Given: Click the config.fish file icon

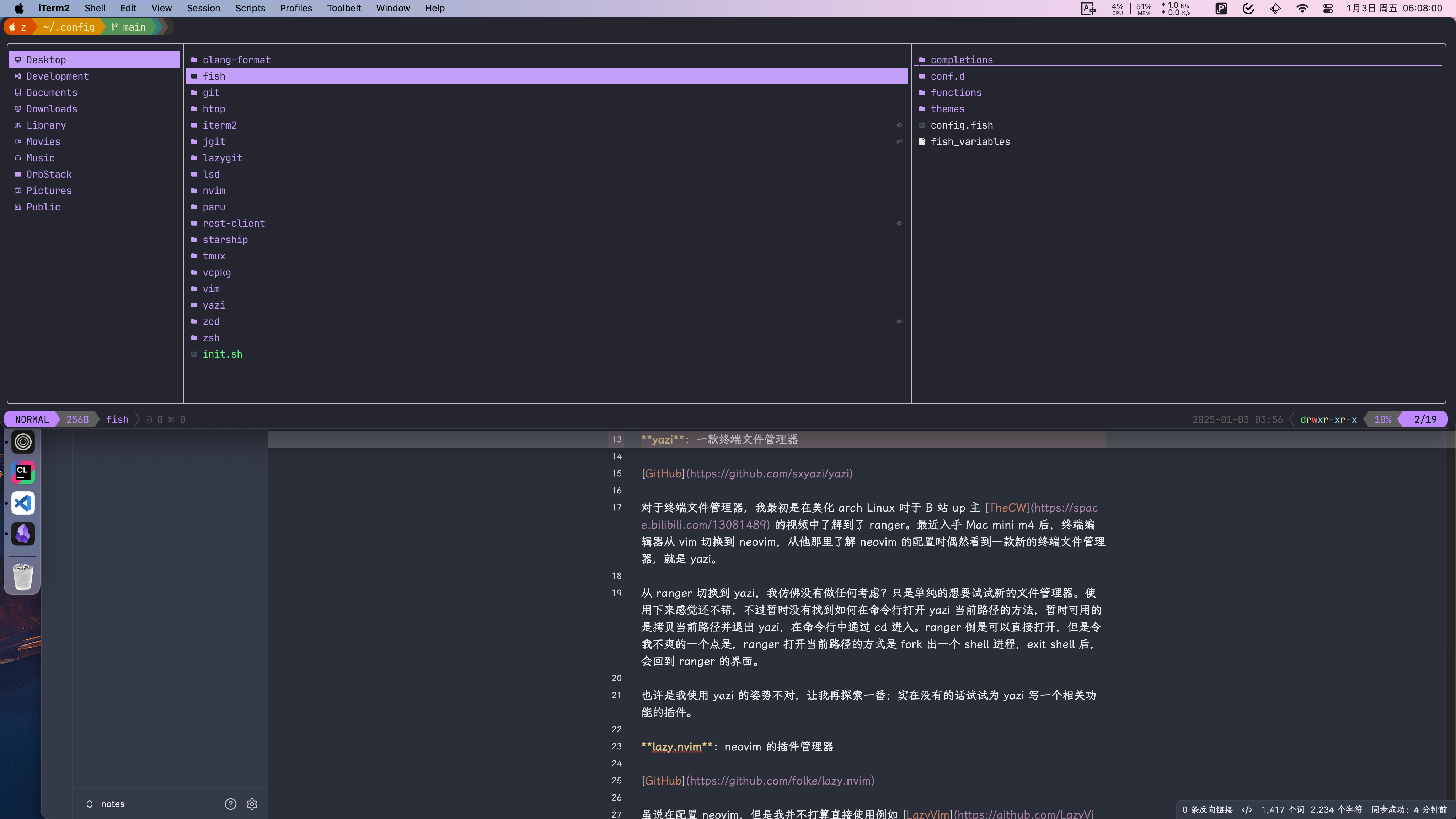Looking at the screenshot, I should [922, 125].
